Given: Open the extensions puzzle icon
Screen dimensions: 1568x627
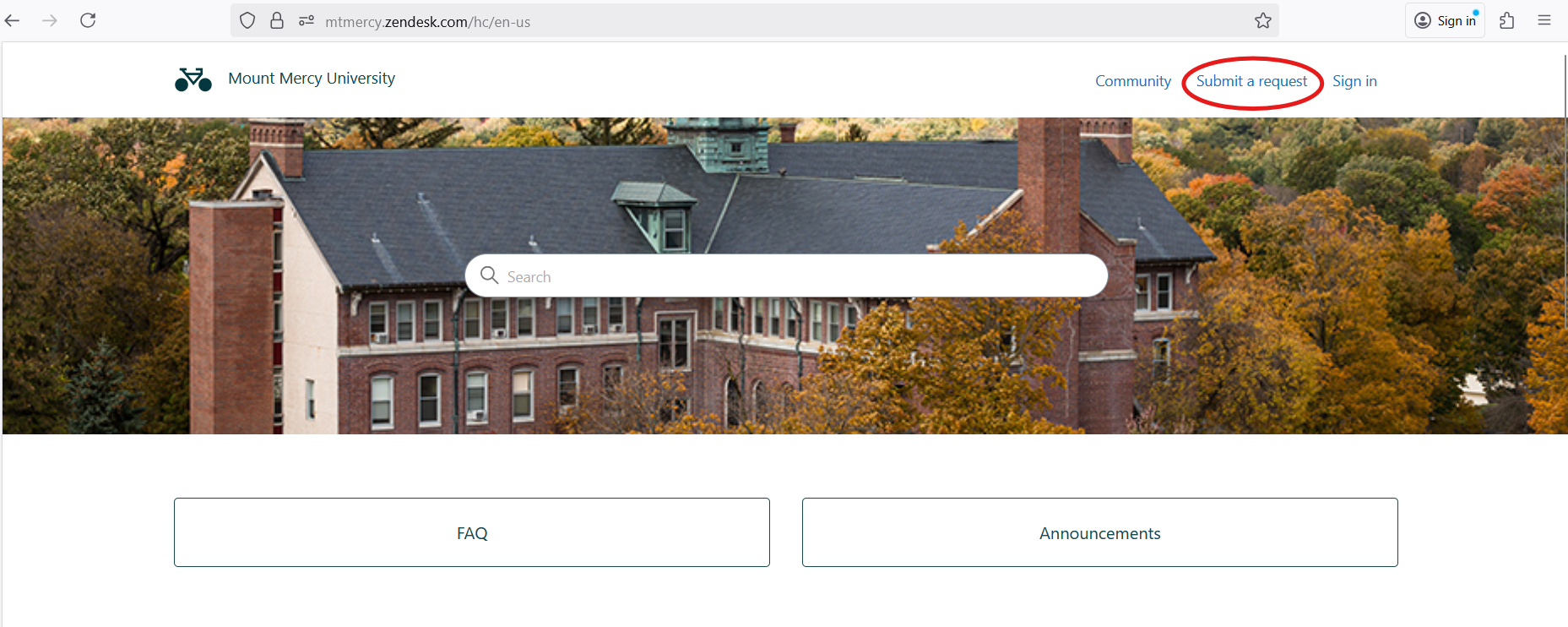Looking at the screenshot, I should [x=1507, y=20].
